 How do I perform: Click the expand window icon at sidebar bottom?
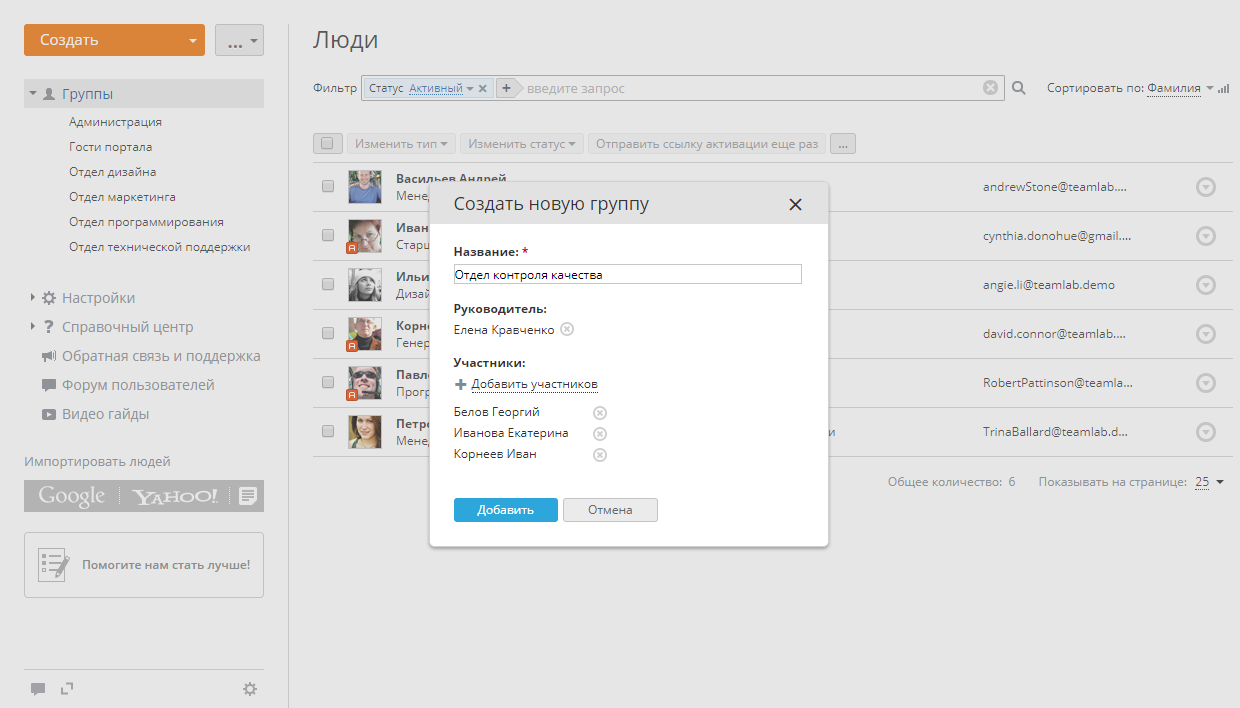click(x=67, y=688)
